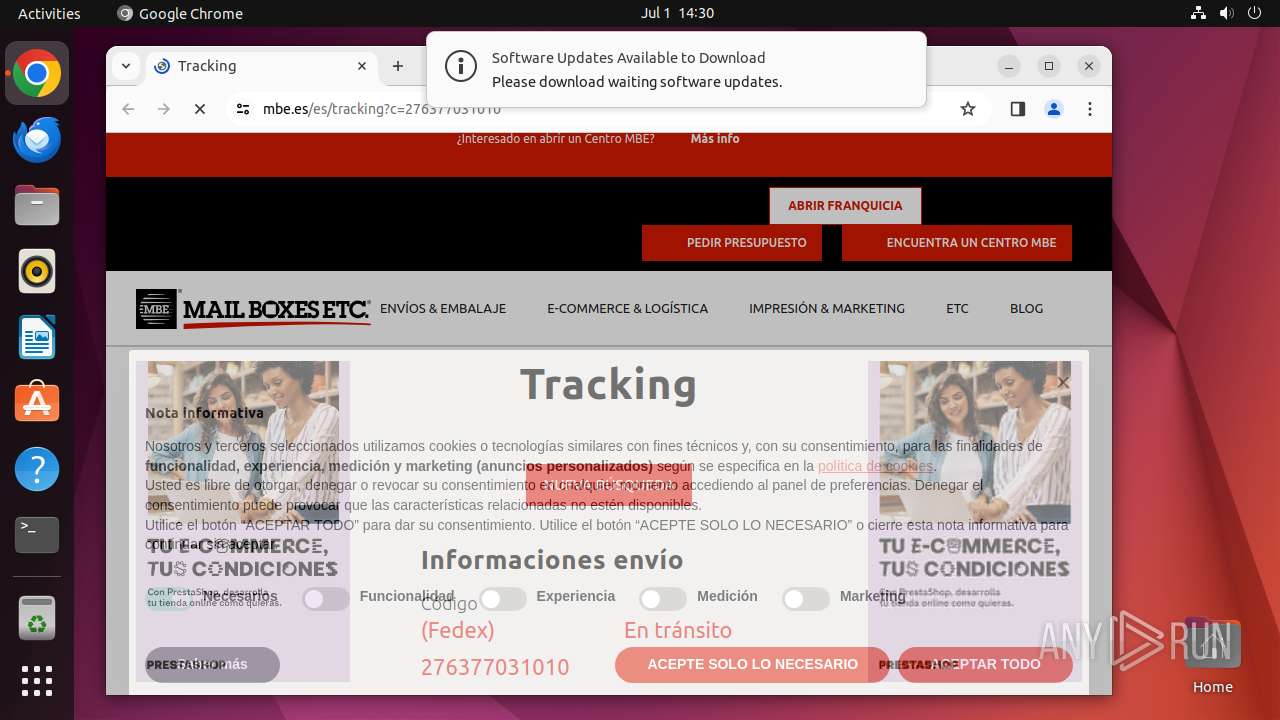Click the Software Updates Available notification
Screen dimensions: 1280x720
point(676,69)
